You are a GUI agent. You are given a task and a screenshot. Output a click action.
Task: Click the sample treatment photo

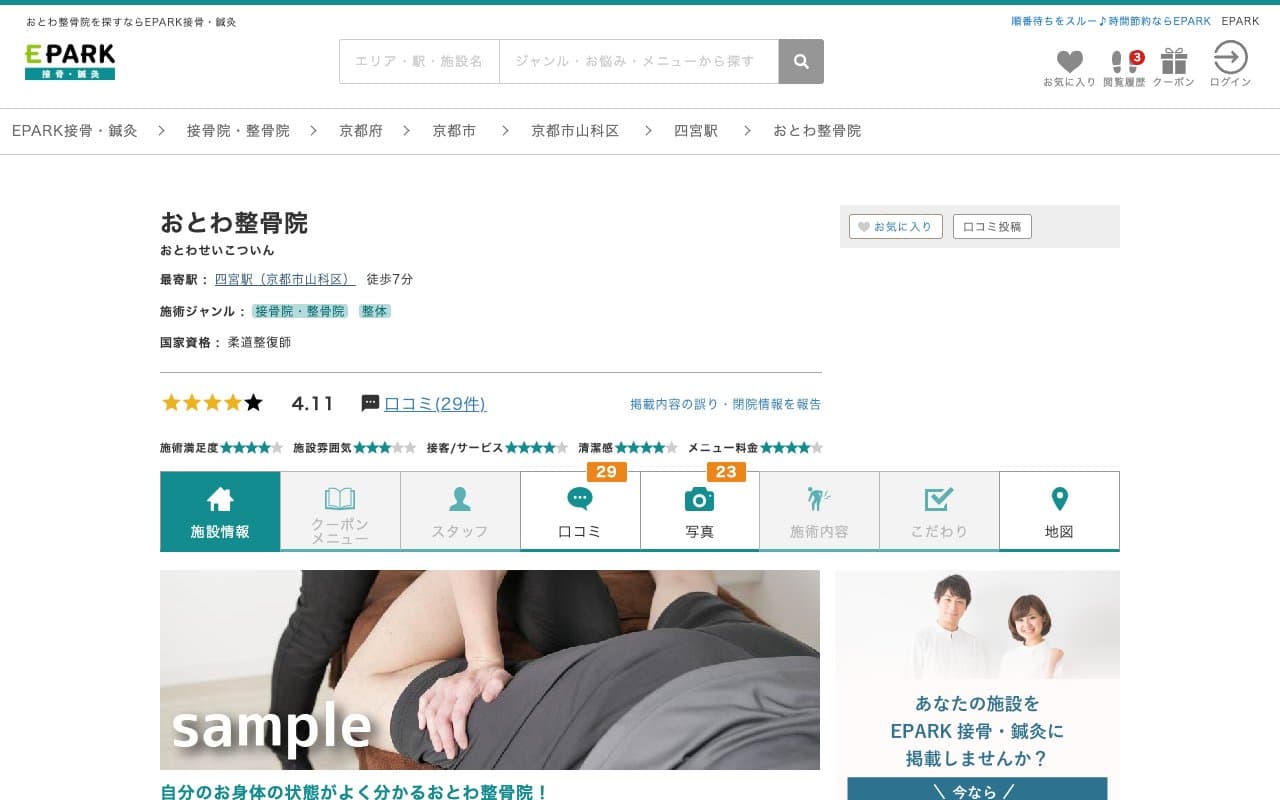[x=490, y=670]
